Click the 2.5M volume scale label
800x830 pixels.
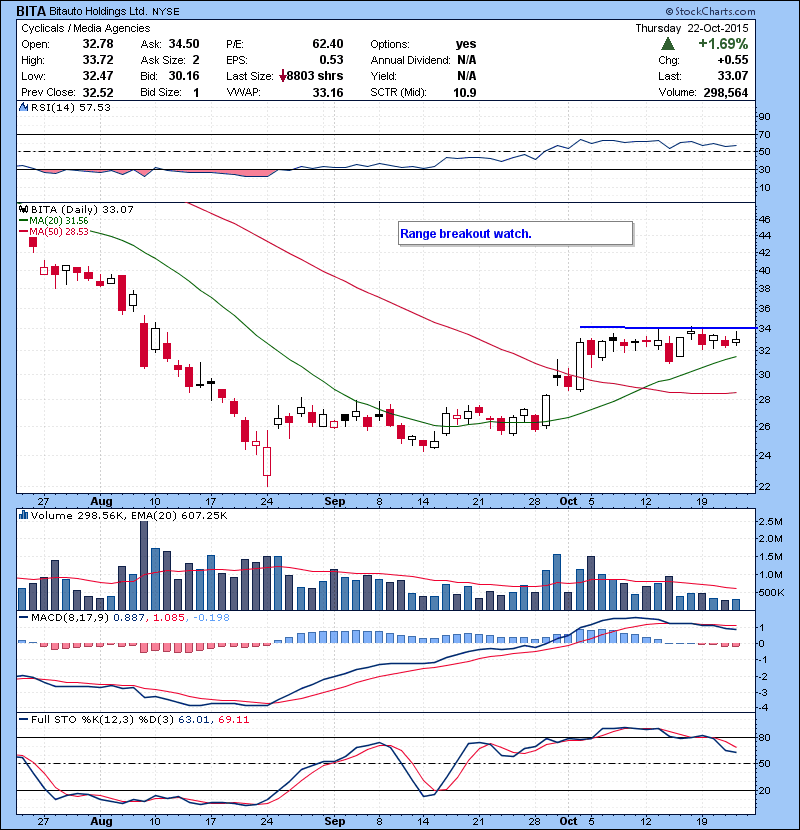(x=770, y=521)
